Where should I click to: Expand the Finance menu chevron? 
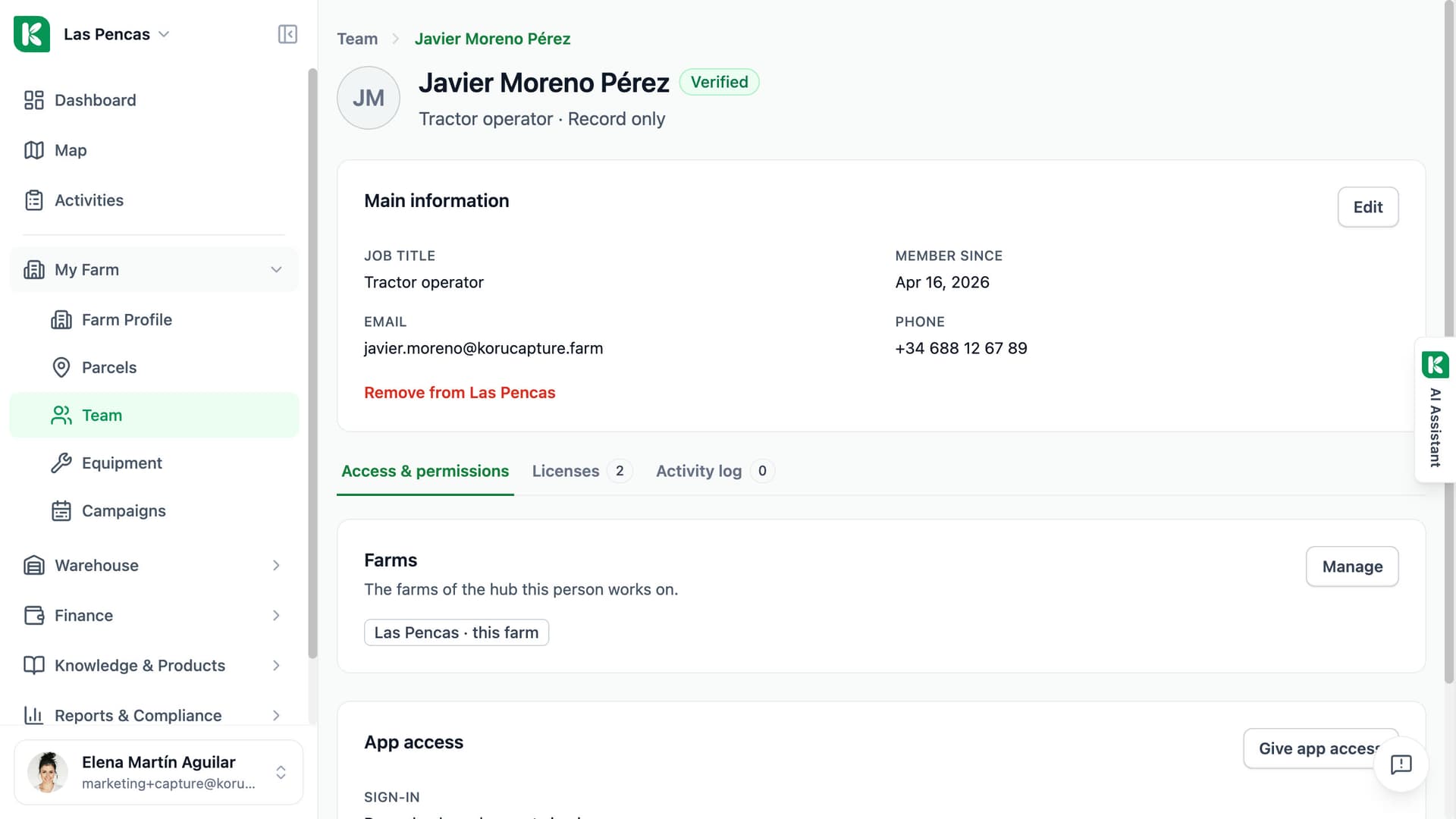(x=276, y=616)
